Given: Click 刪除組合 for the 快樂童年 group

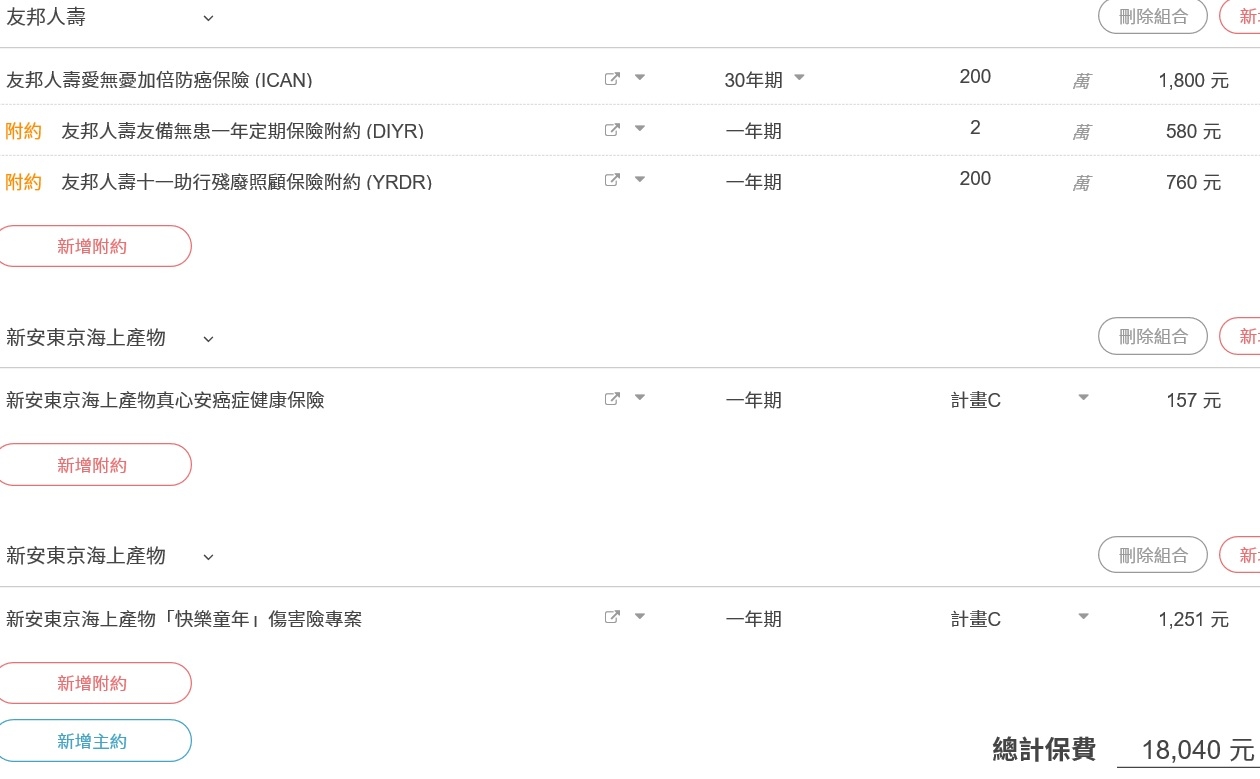Looking at the screenshot, I should (x=1153, y=555).
